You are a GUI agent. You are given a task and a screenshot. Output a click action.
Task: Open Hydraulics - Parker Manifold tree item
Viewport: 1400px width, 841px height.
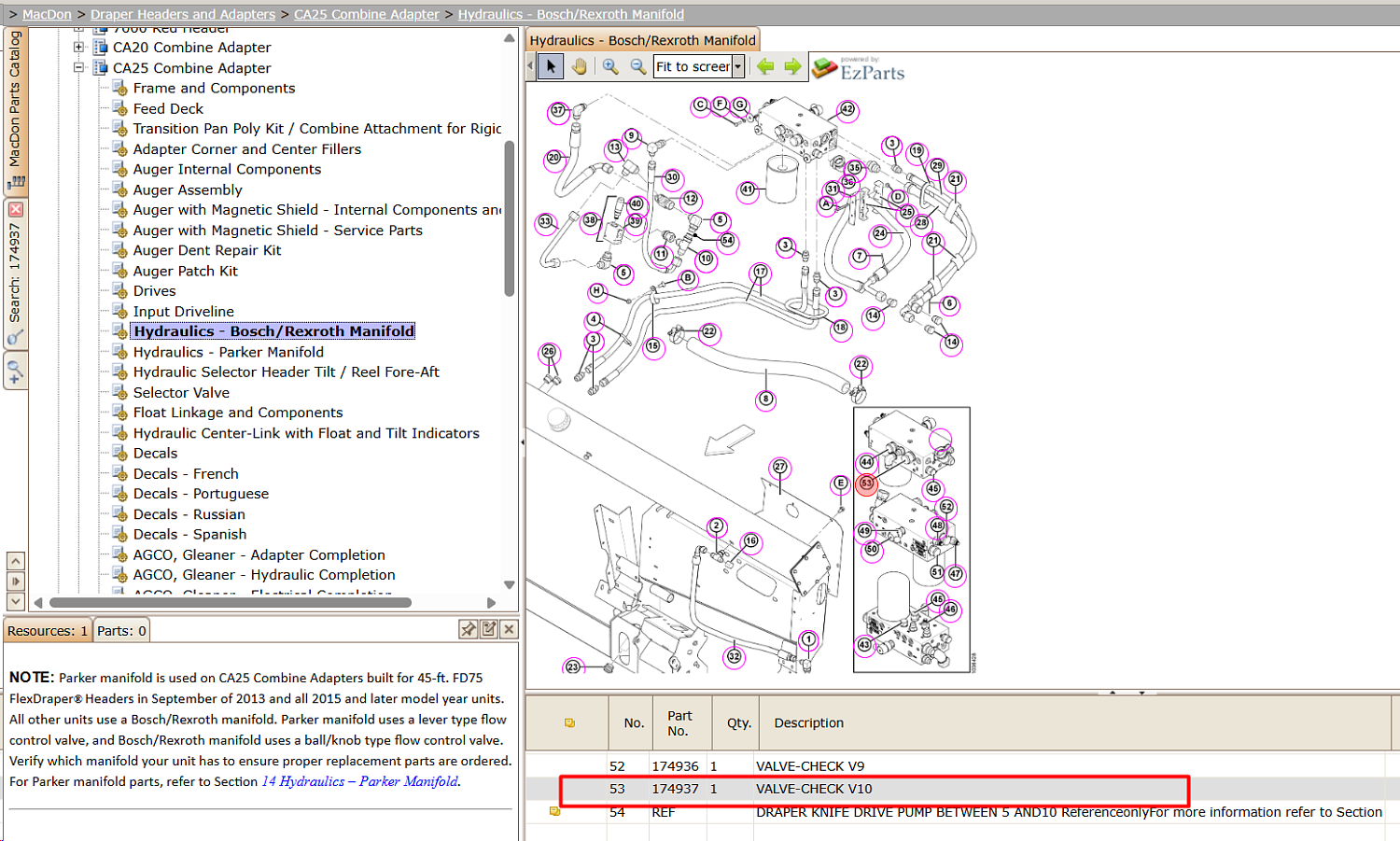pos(229,352)
